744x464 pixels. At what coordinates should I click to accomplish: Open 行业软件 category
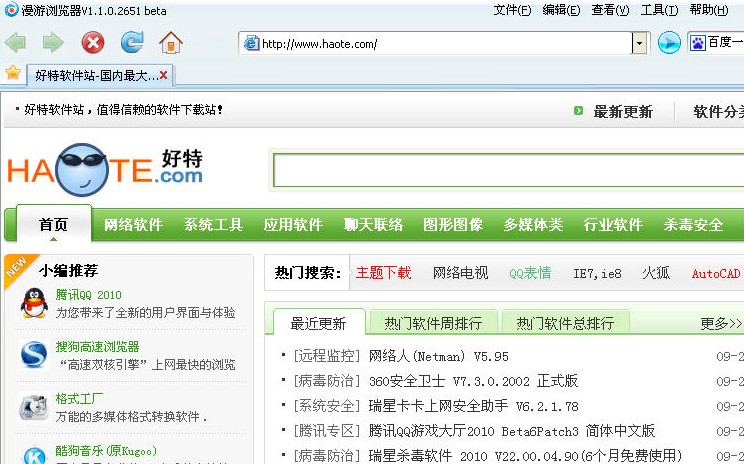click(x=613, y=224)
